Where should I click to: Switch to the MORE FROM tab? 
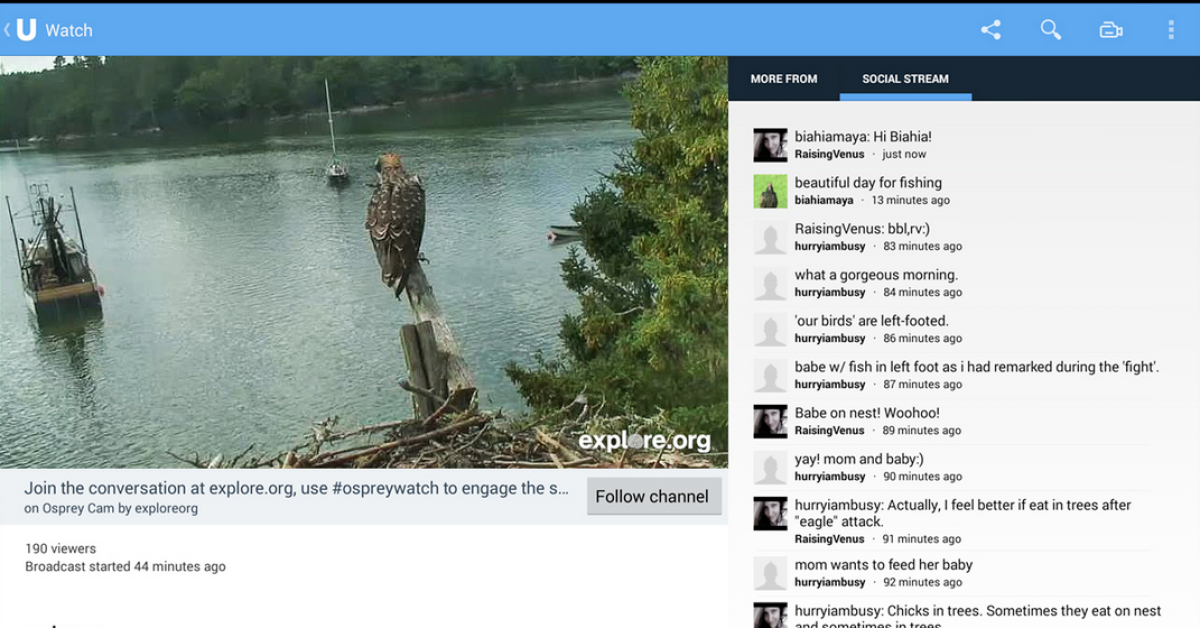point(783,79)
